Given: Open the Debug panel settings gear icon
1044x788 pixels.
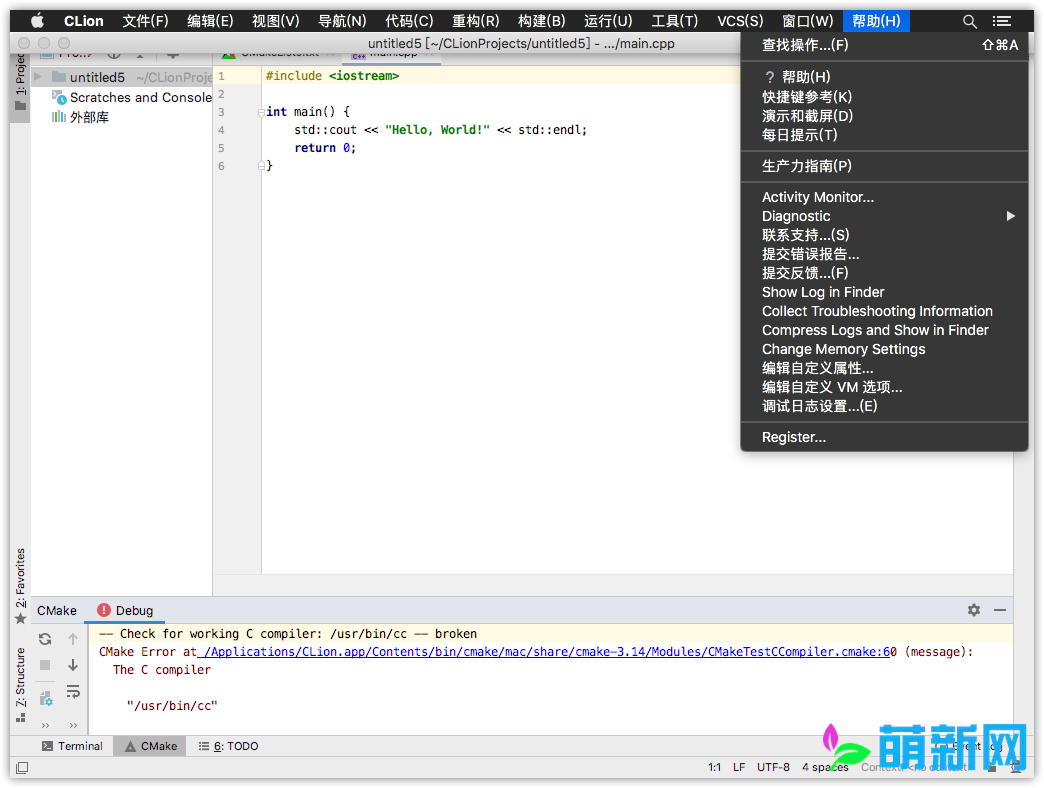Looking at the screenshot, I should coord(973,610).
